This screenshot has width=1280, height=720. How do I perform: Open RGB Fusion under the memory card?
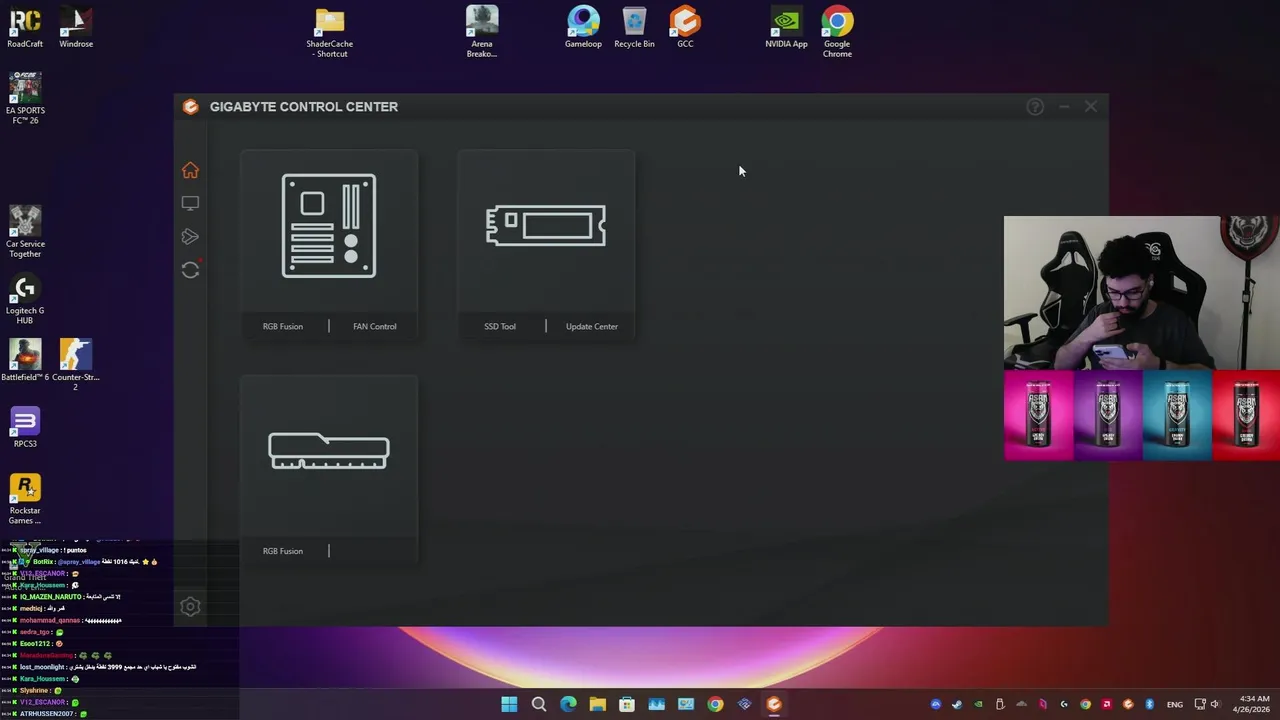point(283,551)
